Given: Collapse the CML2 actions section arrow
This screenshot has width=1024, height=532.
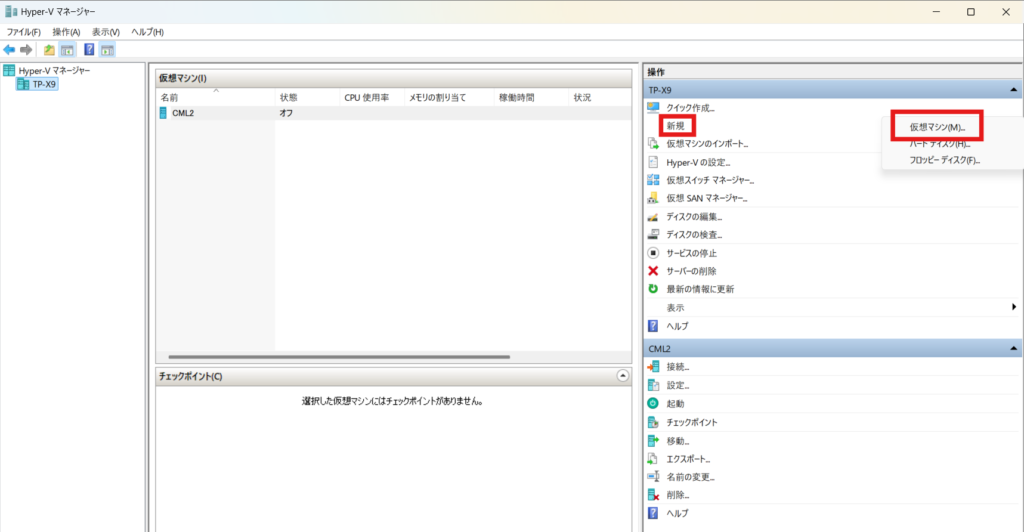Looking at the screenshot, I should [x=1013, y=349].
